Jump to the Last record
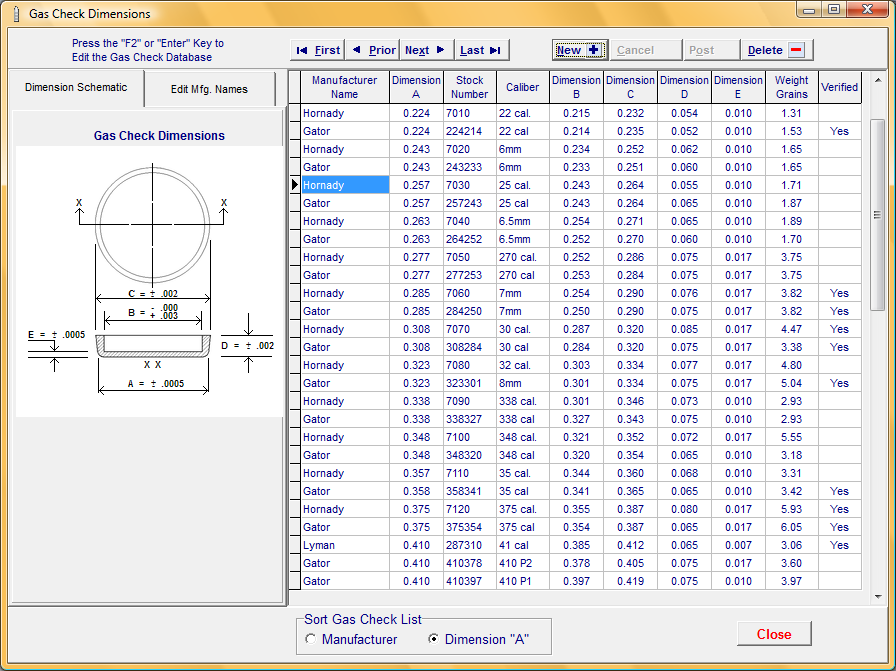 coord(481,50)
